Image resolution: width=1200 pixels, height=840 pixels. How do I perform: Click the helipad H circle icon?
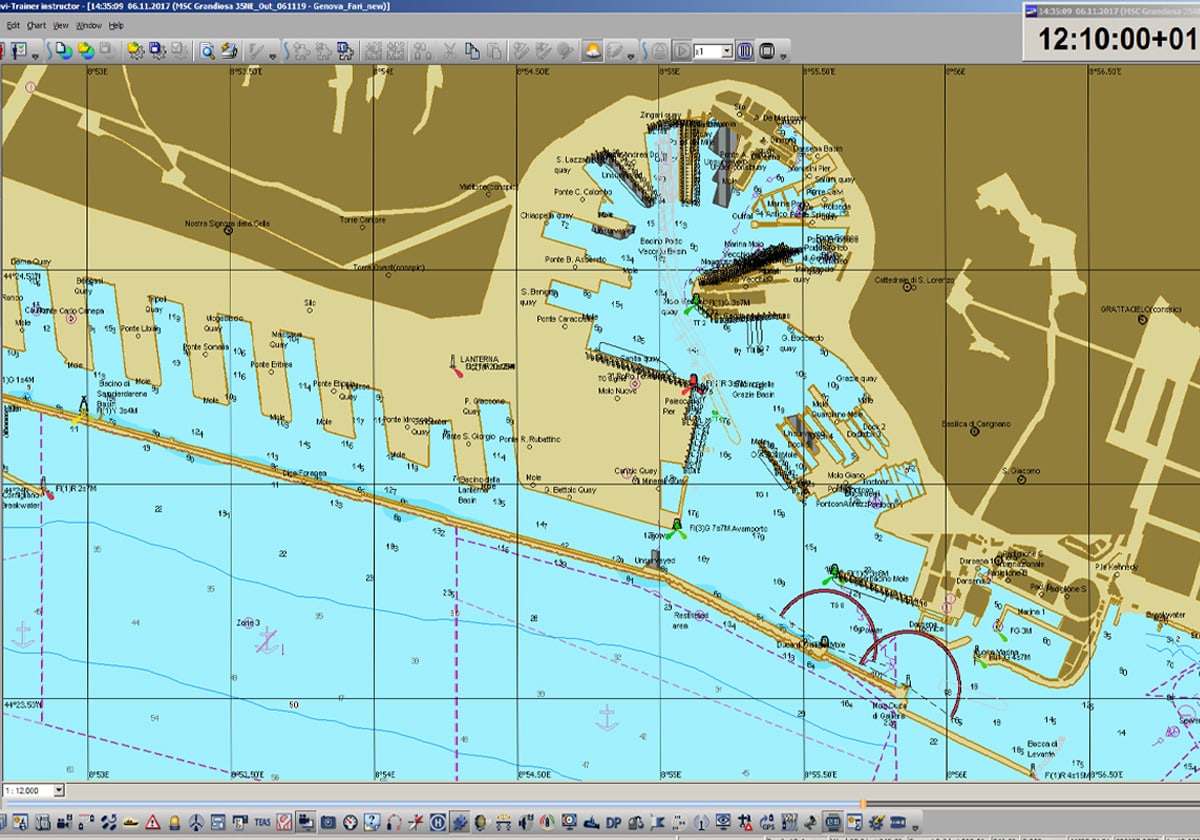point(437,822)
